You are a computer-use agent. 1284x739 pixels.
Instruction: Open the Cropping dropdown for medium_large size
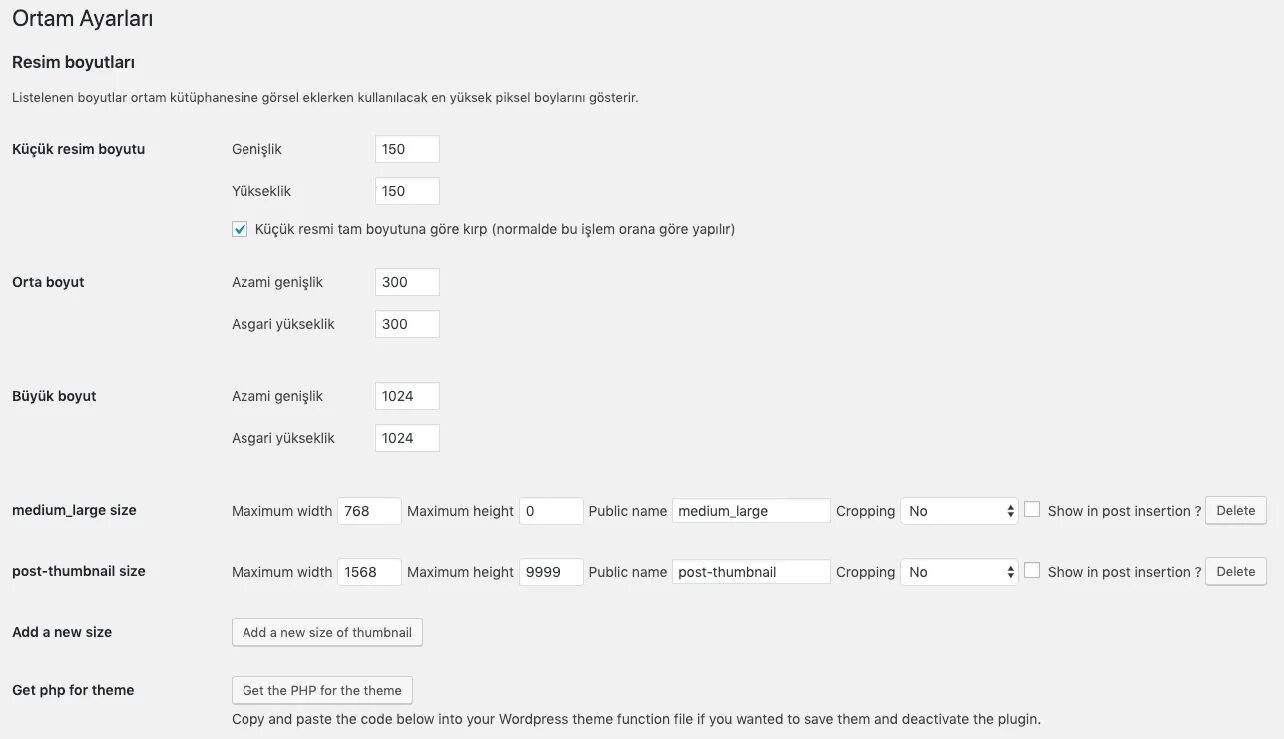pyautogui.click(x=959, y=511)
